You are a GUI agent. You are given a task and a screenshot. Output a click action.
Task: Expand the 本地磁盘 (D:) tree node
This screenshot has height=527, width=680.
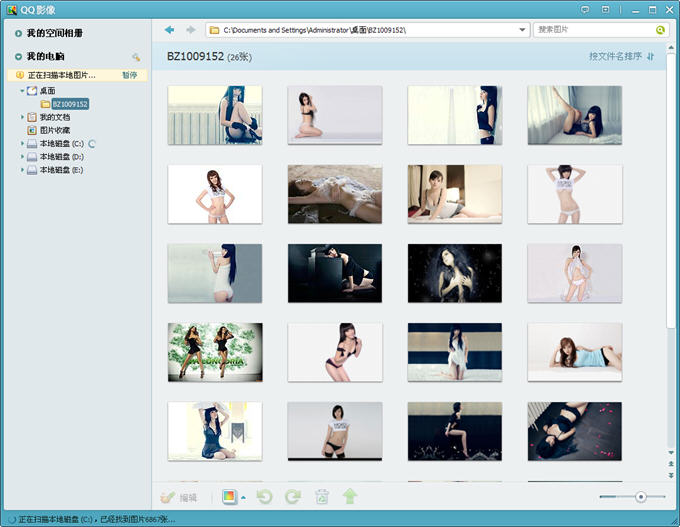pyautogui.click(x=22, y=157)
